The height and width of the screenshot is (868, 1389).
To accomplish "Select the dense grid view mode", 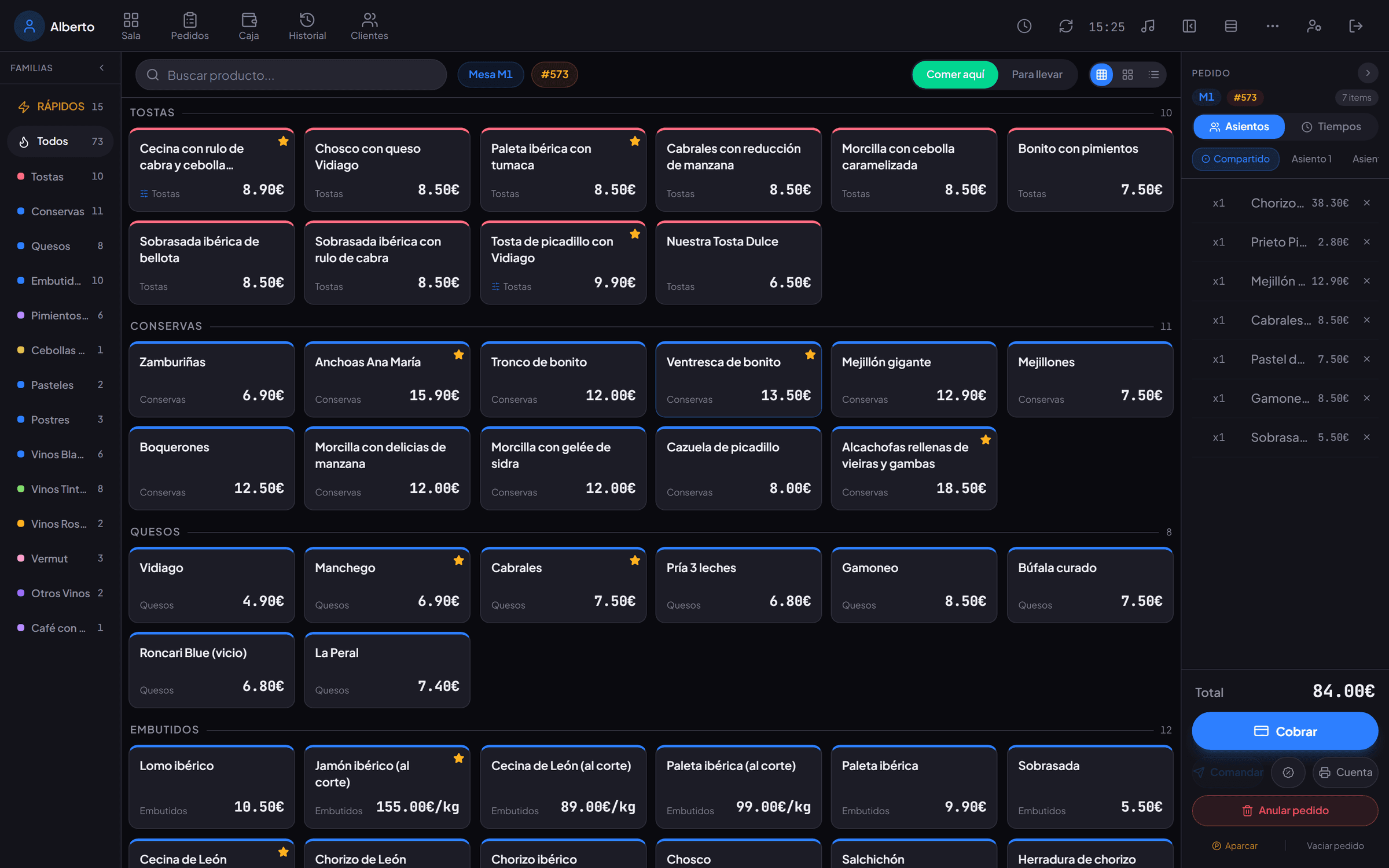I will tap(1101, 75).
